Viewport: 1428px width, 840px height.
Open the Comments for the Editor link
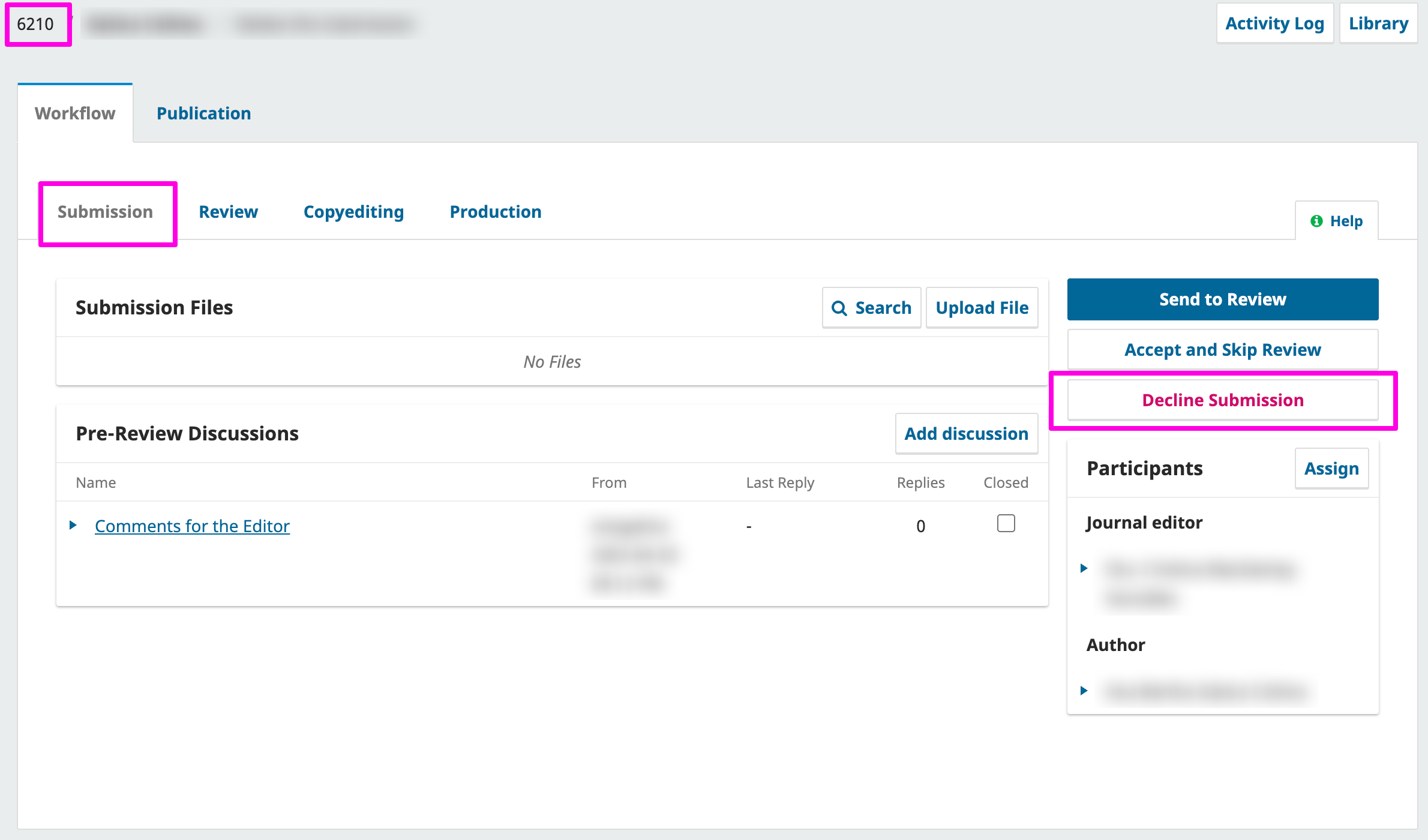point(192,526)
